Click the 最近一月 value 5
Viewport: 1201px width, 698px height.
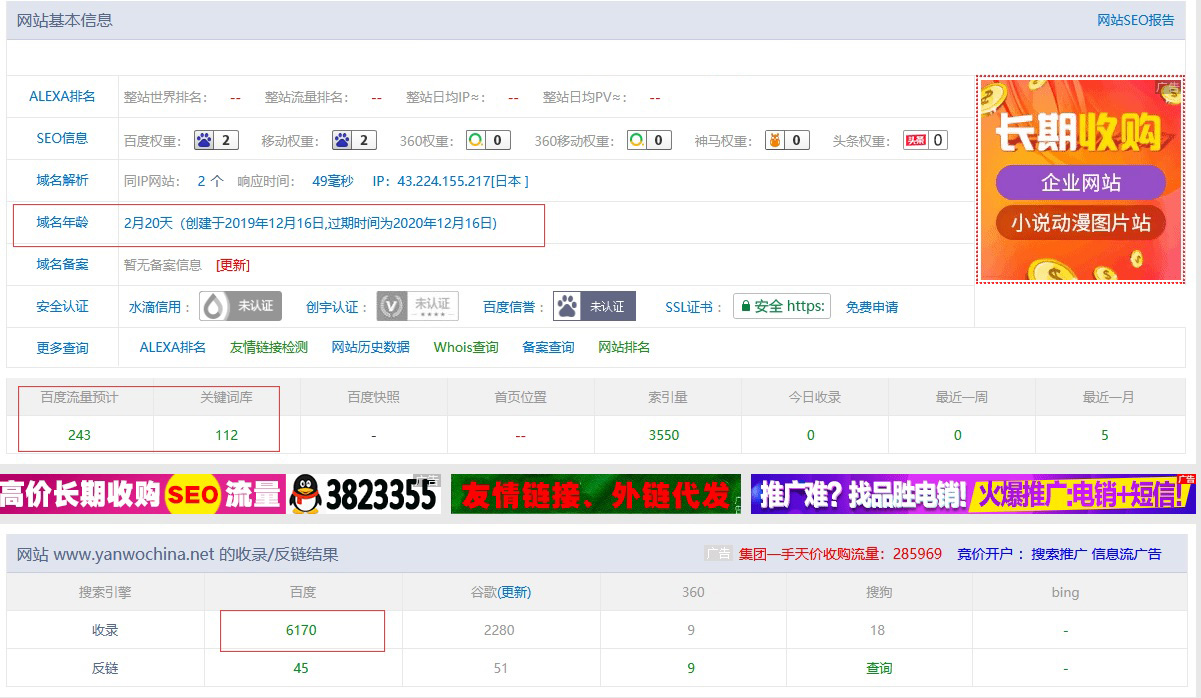(x=1105, y=435)
